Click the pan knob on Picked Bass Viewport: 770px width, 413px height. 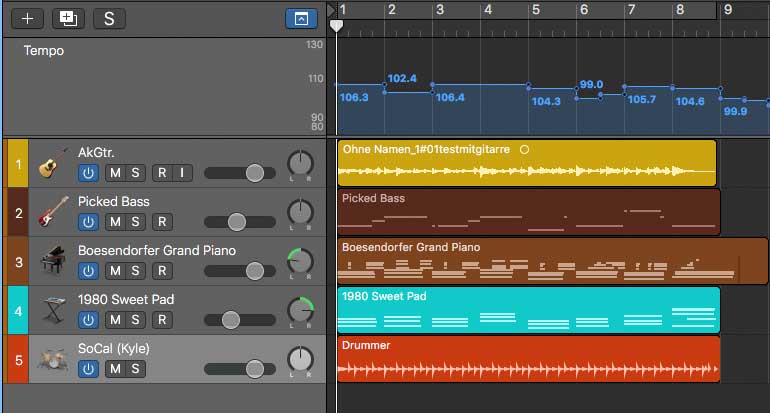[300, 213]
